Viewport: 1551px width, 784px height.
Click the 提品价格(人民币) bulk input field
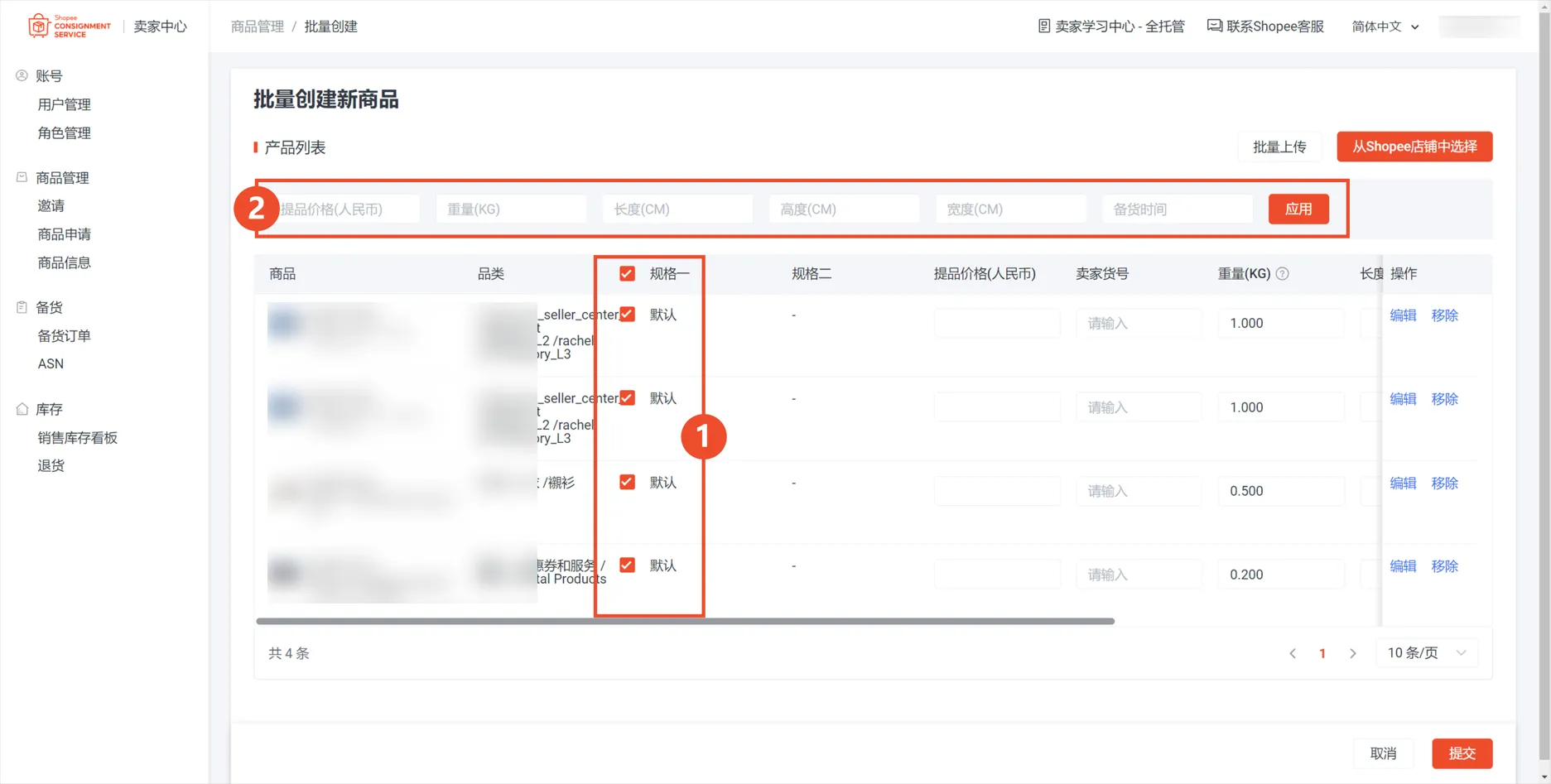(x=344, y=209)
